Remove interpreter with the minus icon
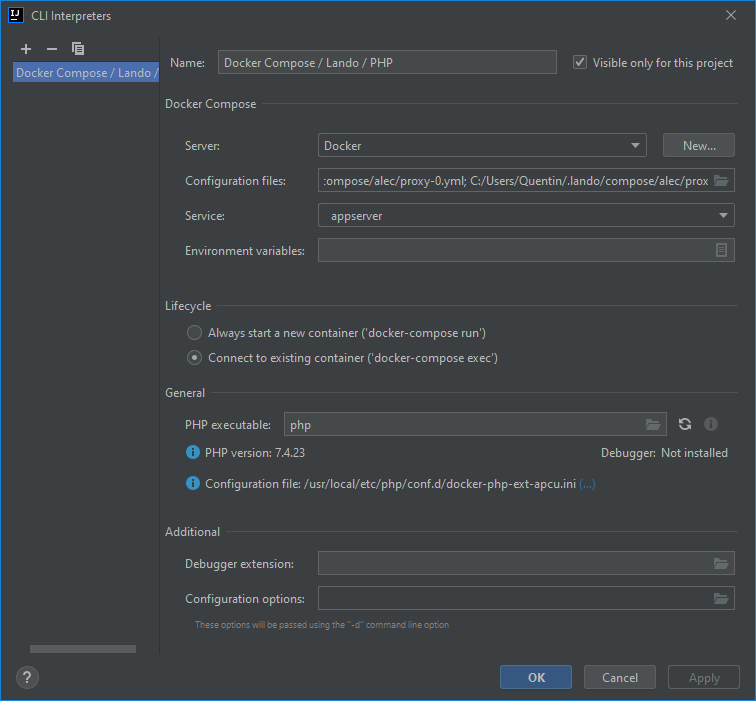 click(x=52, y=49)
